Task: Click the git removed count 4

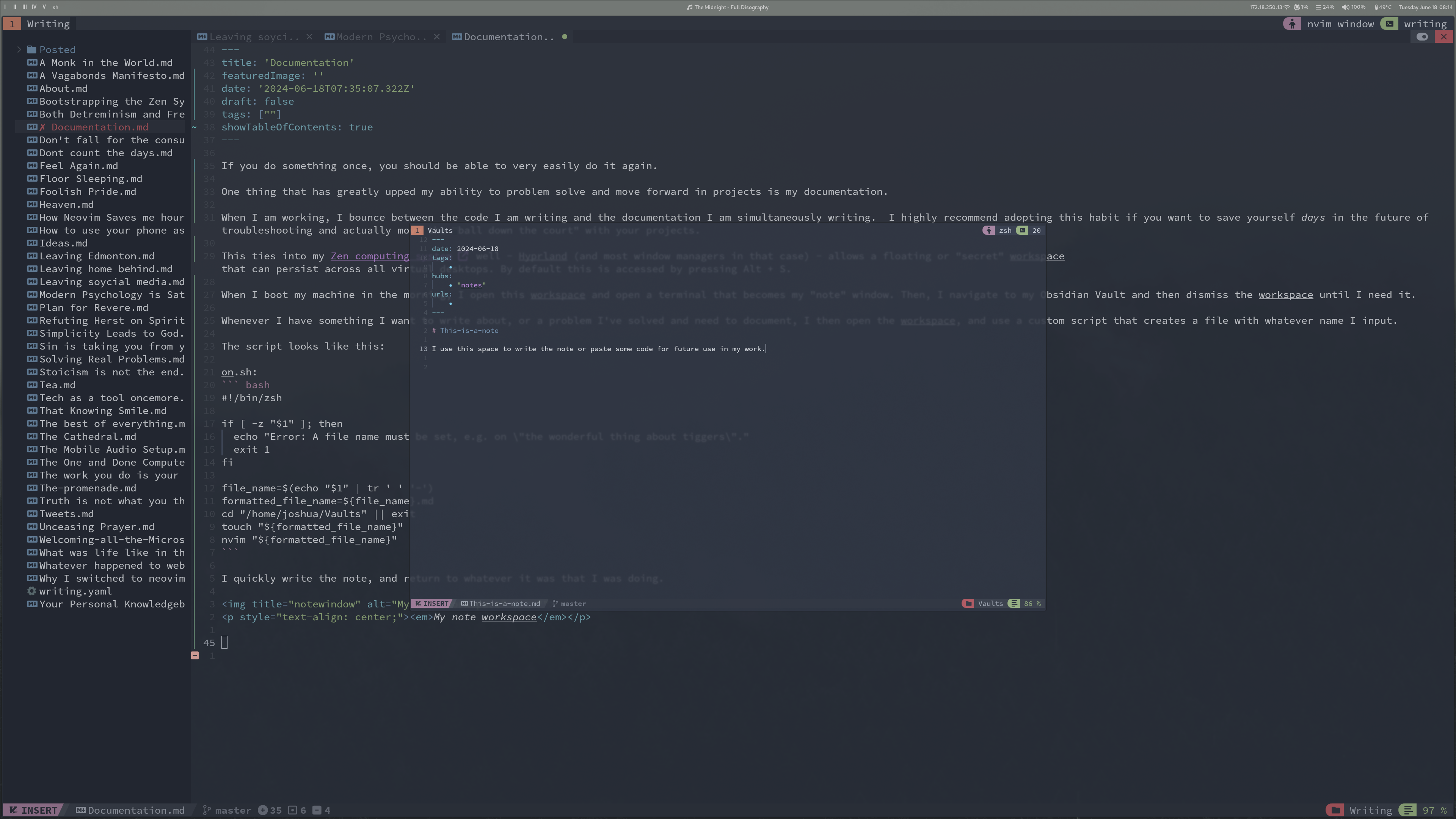Action: pos(322,811)
